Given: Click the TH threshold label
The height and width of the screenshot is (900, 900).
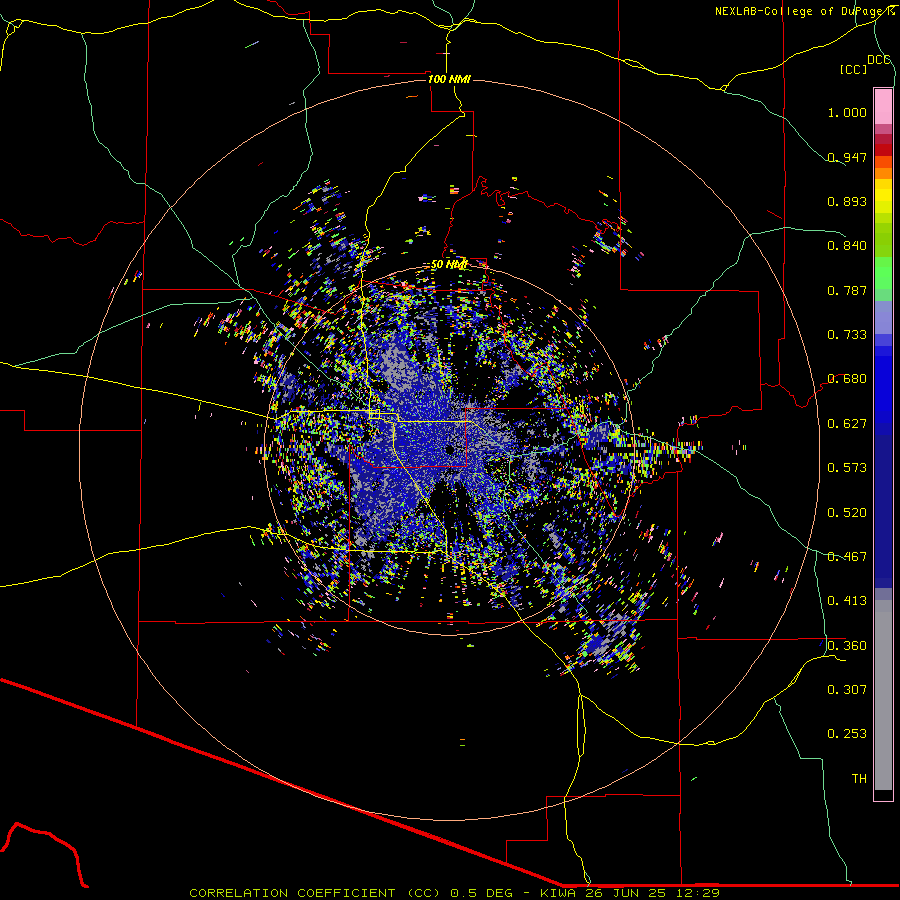Looking at the screenshot, I should point(859,779).
